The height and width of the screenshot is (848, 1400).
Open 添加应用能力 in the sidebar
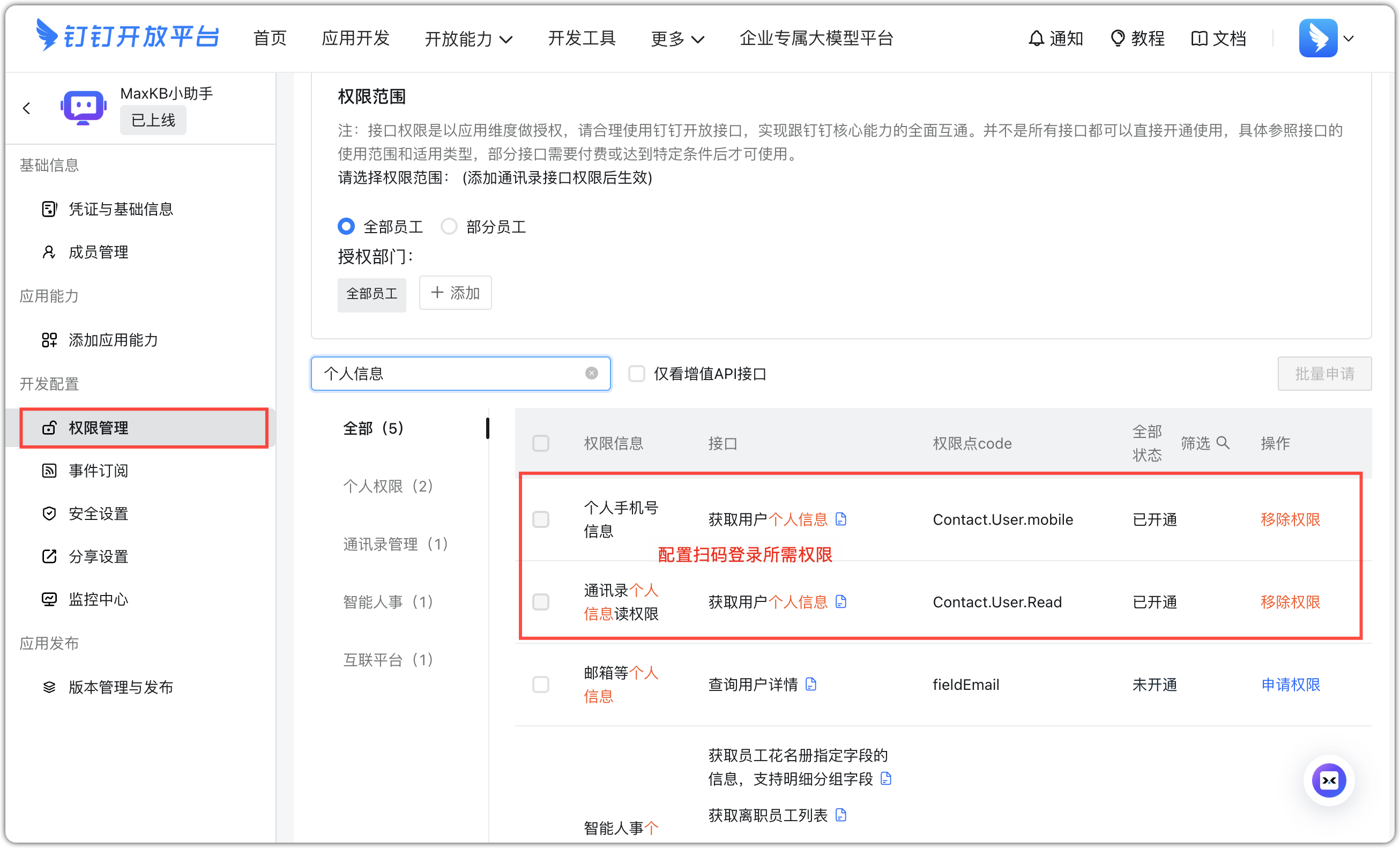click(x=113, y=340)
